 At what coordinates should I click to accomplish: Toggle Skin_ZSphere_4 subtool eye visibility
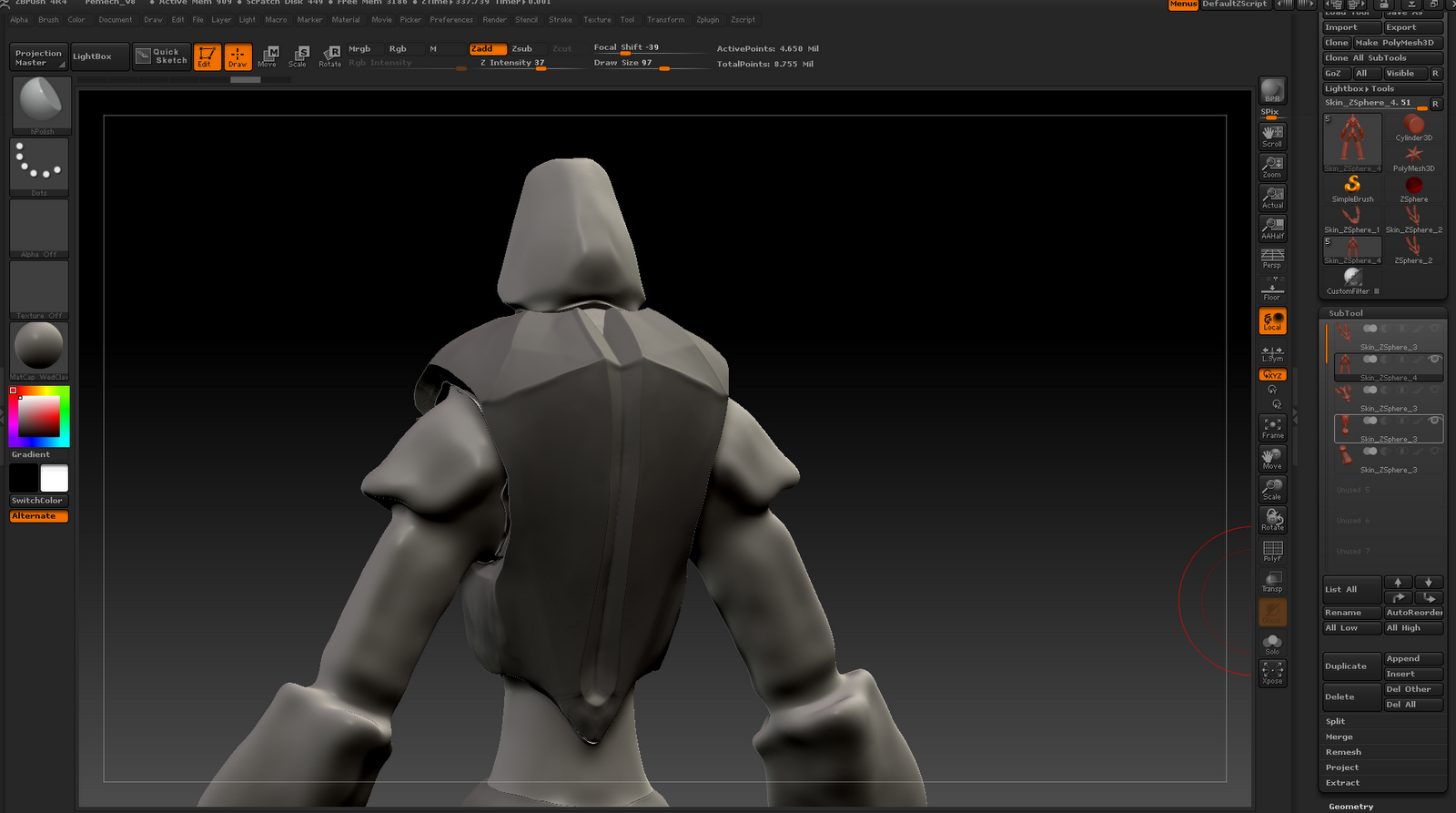click(1434, 360)
